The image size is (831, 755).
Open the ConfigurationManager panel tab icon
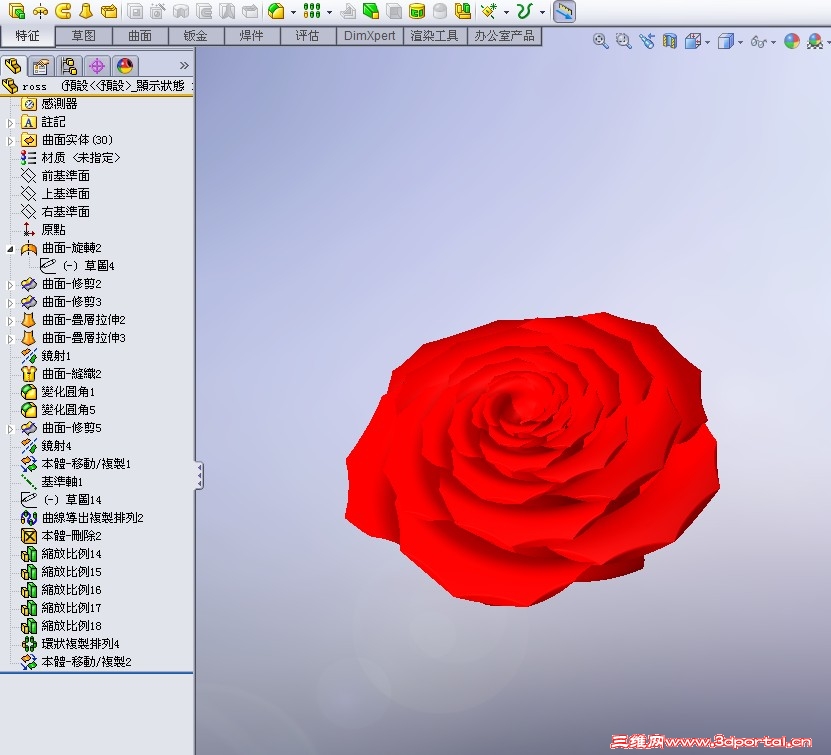click(x=68, y=65)
